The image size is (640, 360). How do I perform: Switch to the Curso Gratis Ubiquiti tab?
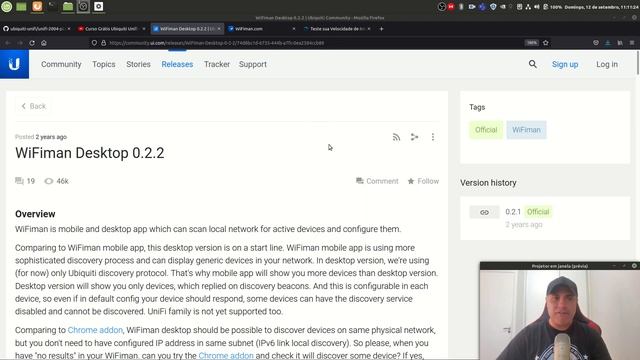click(111, 29)
